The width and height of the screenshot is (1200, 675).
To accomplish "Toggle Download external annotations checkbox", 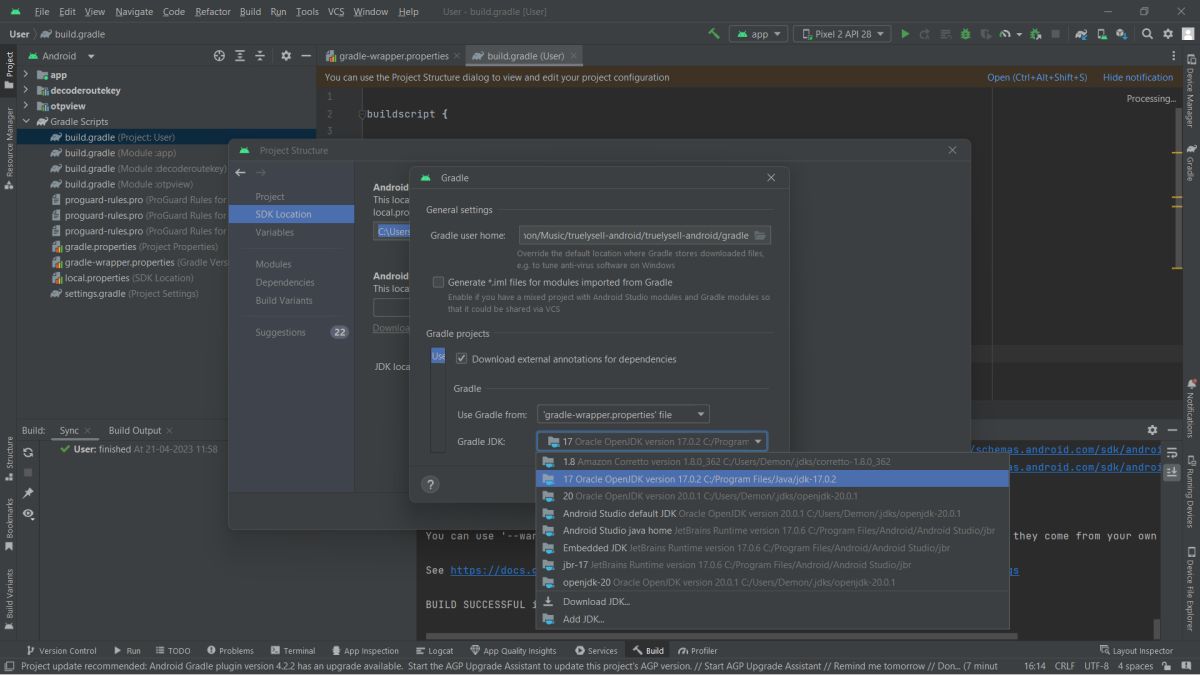I will coord(462,358).
